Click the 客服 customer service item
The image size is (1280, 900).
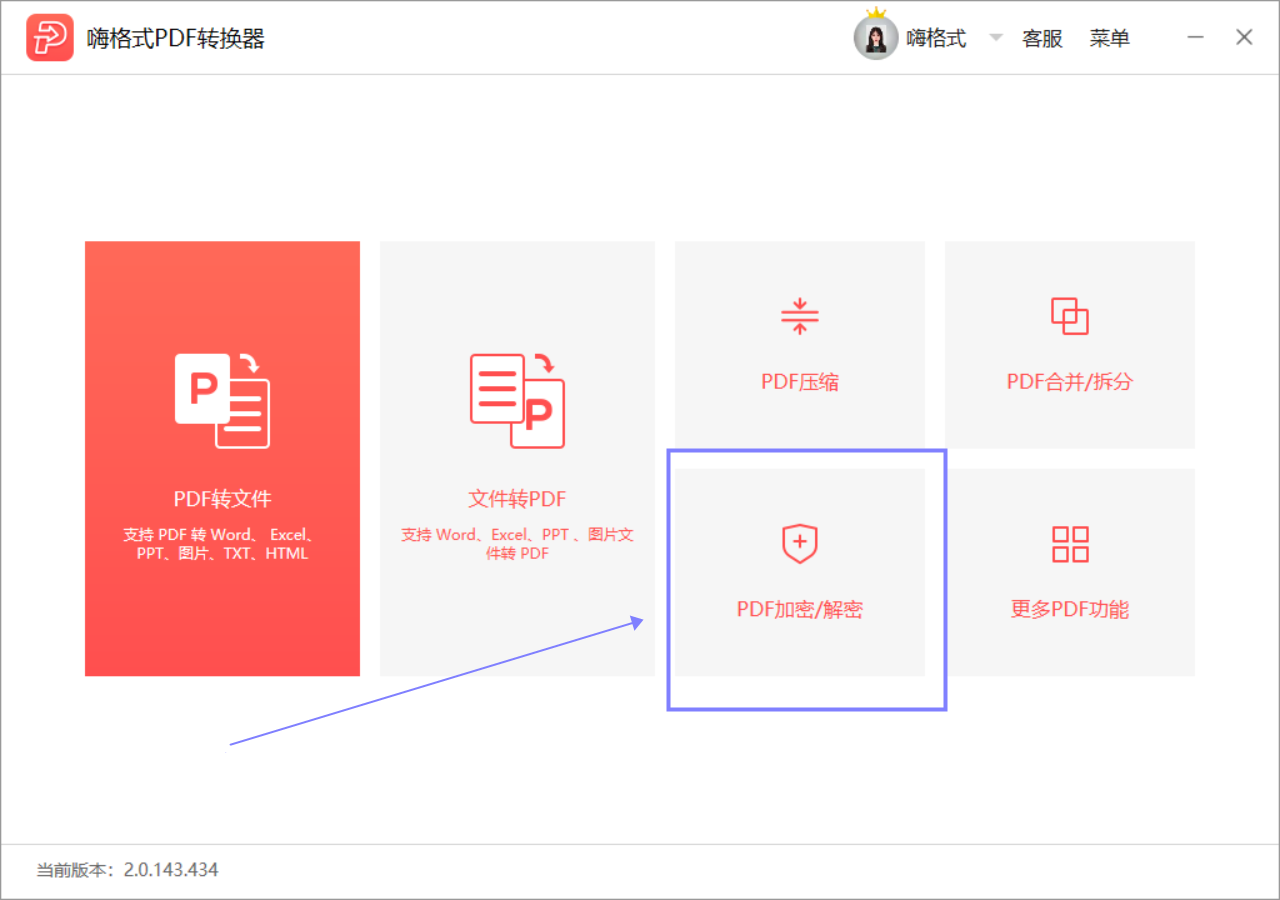(1042, 37)
